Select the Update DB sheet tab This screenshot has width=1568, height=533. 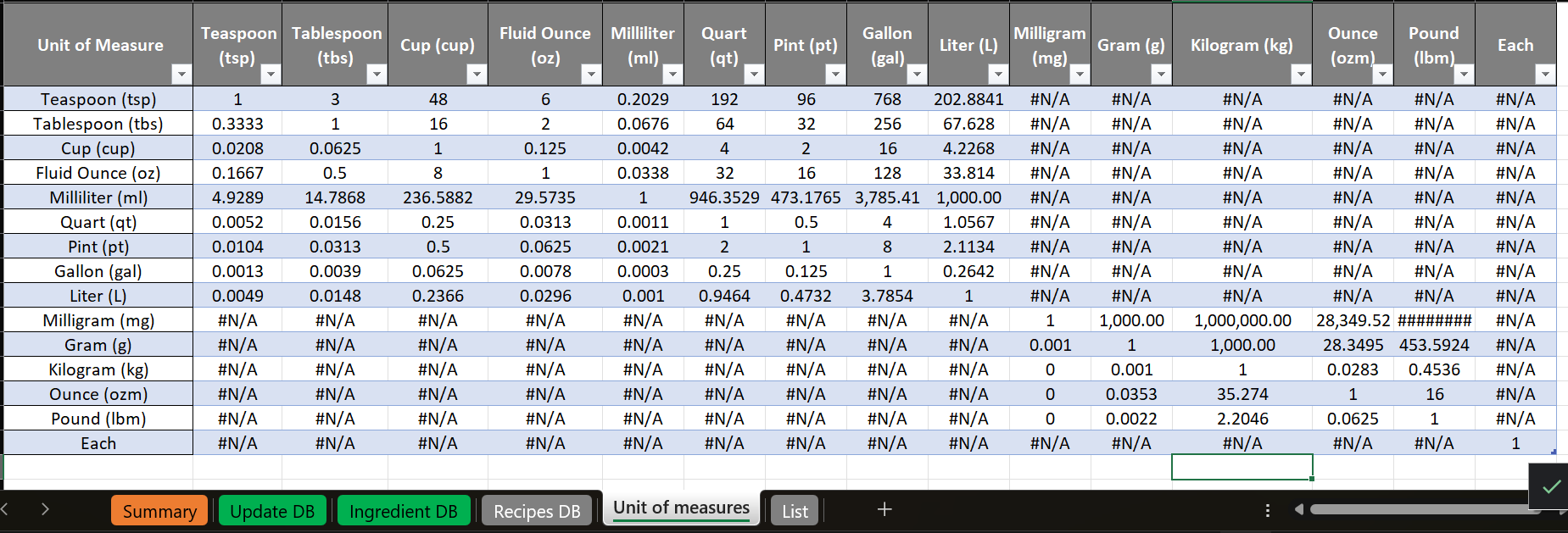pyautogui.click(x=272, y=511)
